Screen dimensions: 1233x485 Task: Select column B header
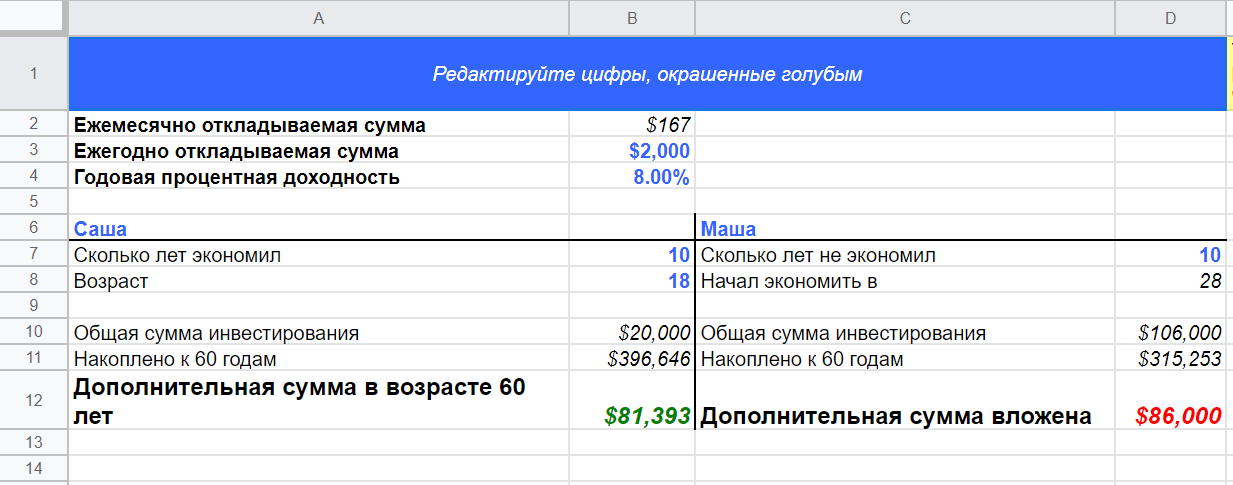click(632, 17)
